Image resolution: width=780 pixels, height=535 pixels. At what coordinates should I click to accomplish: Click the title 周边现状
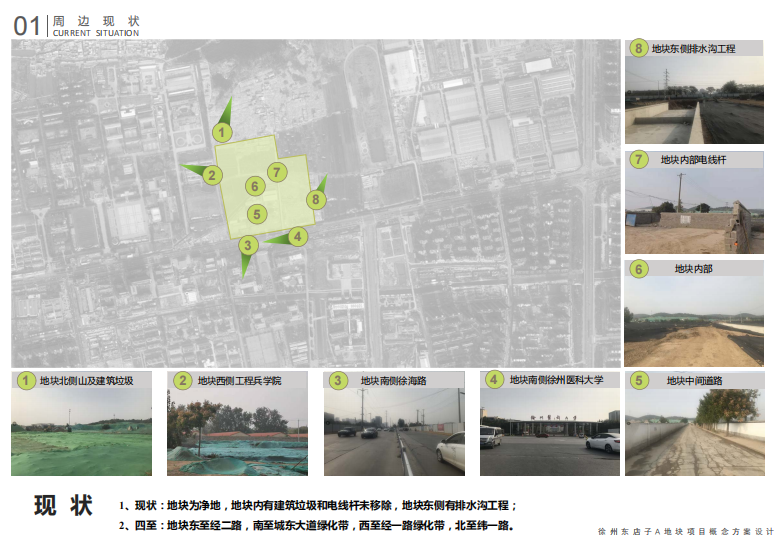[x=96, y=21]
